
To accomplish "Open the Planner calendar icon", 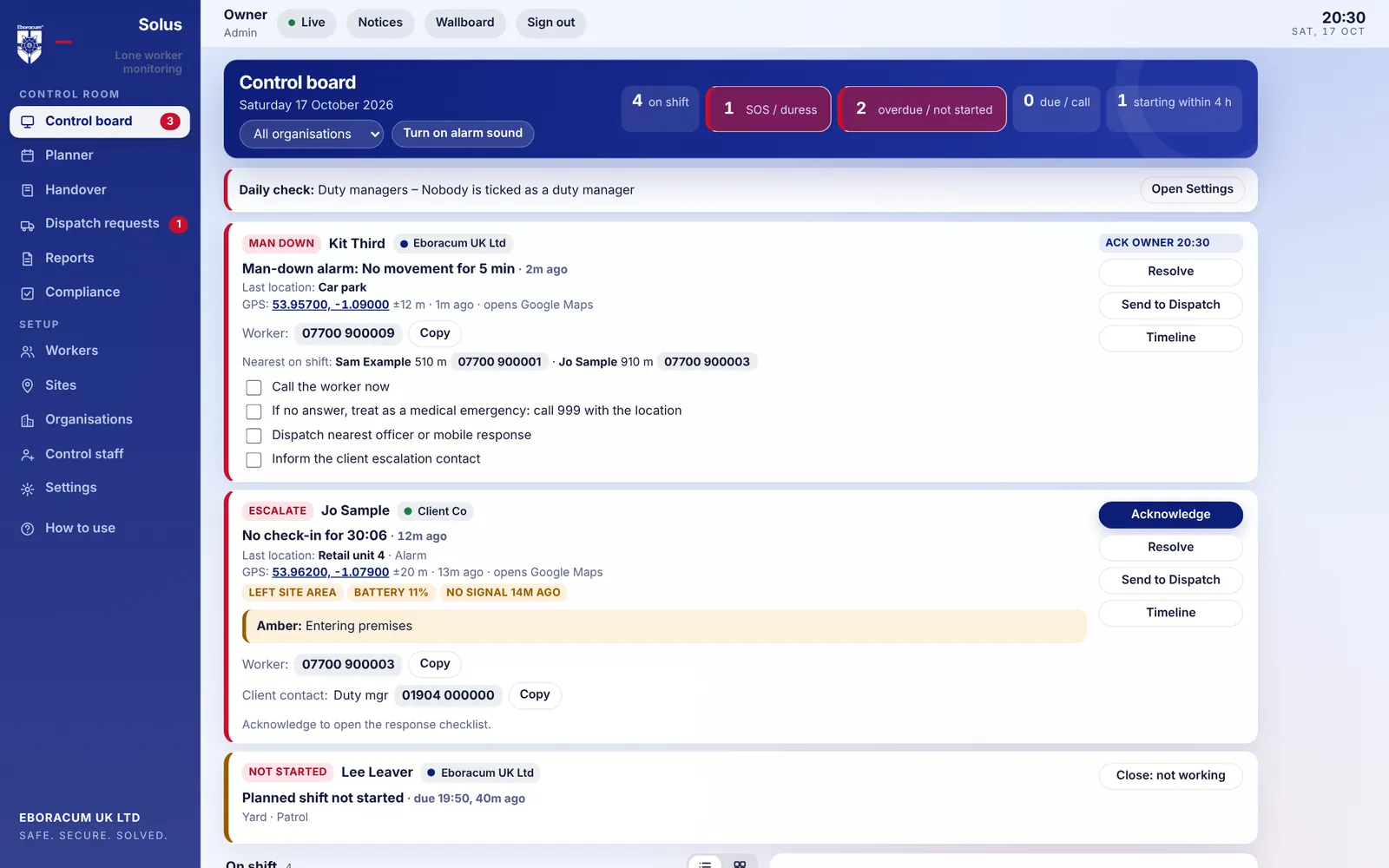I will tap(28, 155).
